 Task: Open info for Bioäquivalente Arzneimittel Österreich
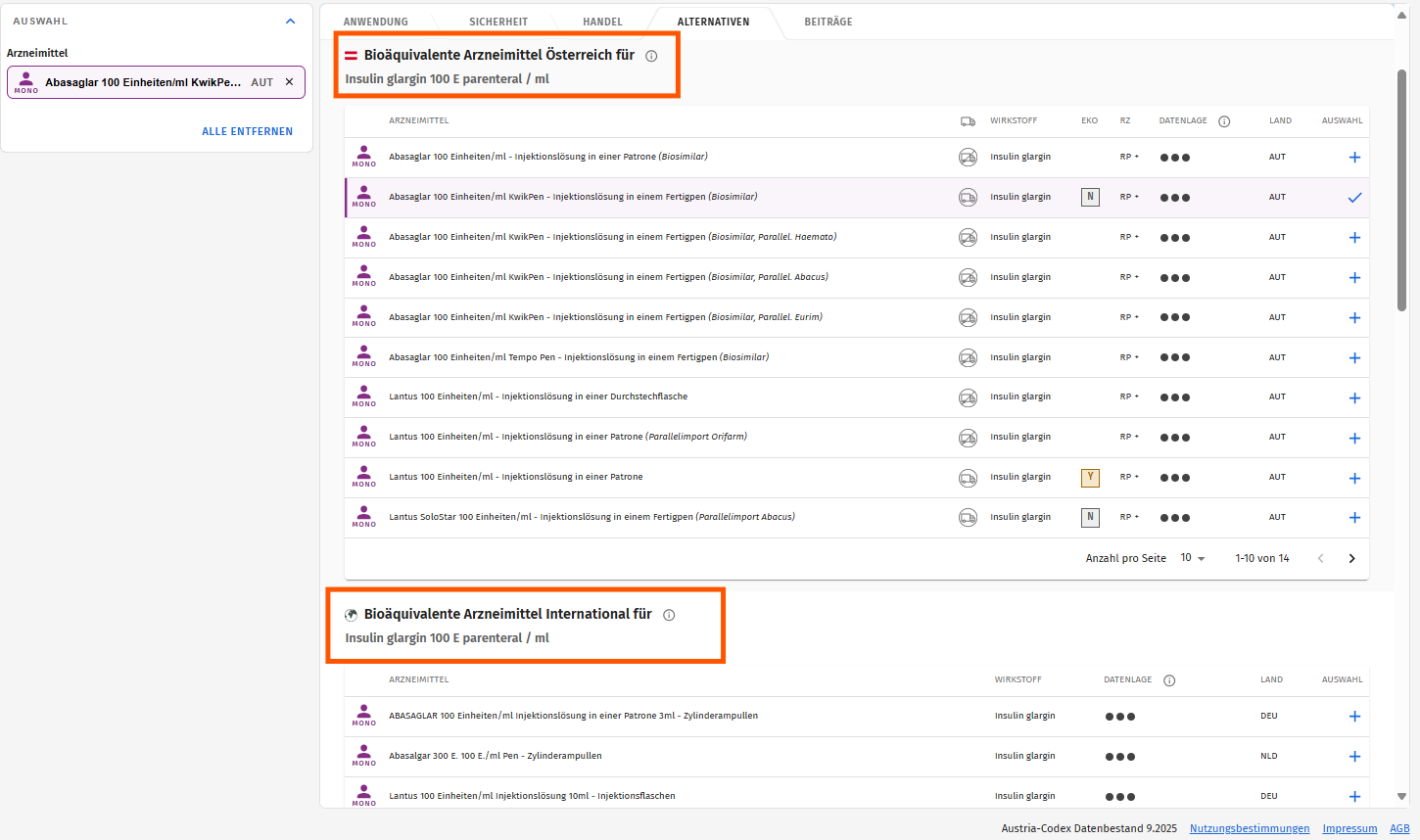651,56
